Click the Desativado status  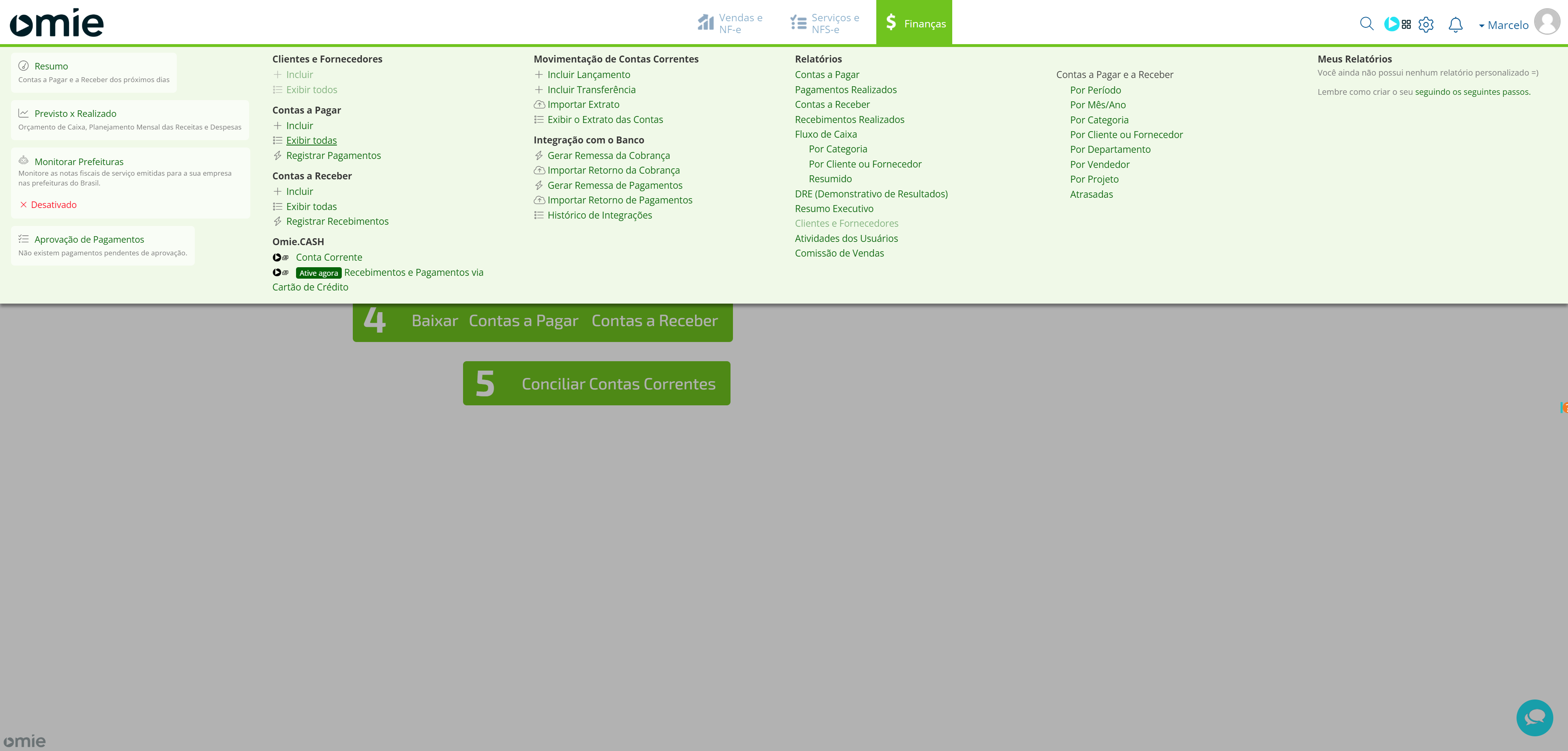click(48, 205)
